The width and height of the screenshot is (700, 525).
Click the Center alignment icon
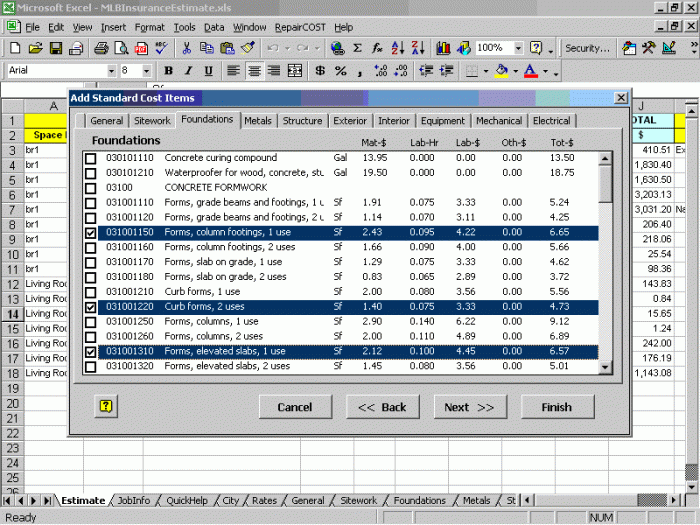[x=254, y=71]
